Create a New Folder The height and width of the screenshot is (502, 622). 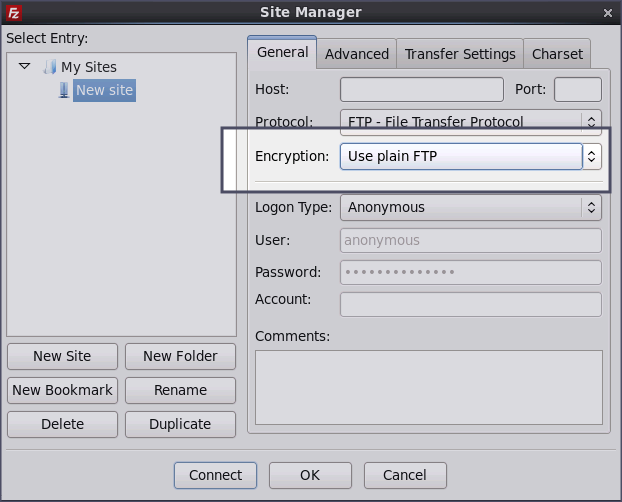point(180,356)
